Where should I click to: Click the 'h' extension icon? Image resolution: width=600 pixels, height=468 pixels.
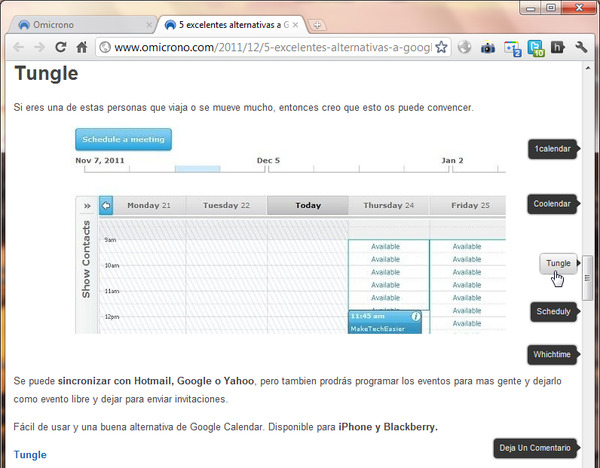[558, 47]
